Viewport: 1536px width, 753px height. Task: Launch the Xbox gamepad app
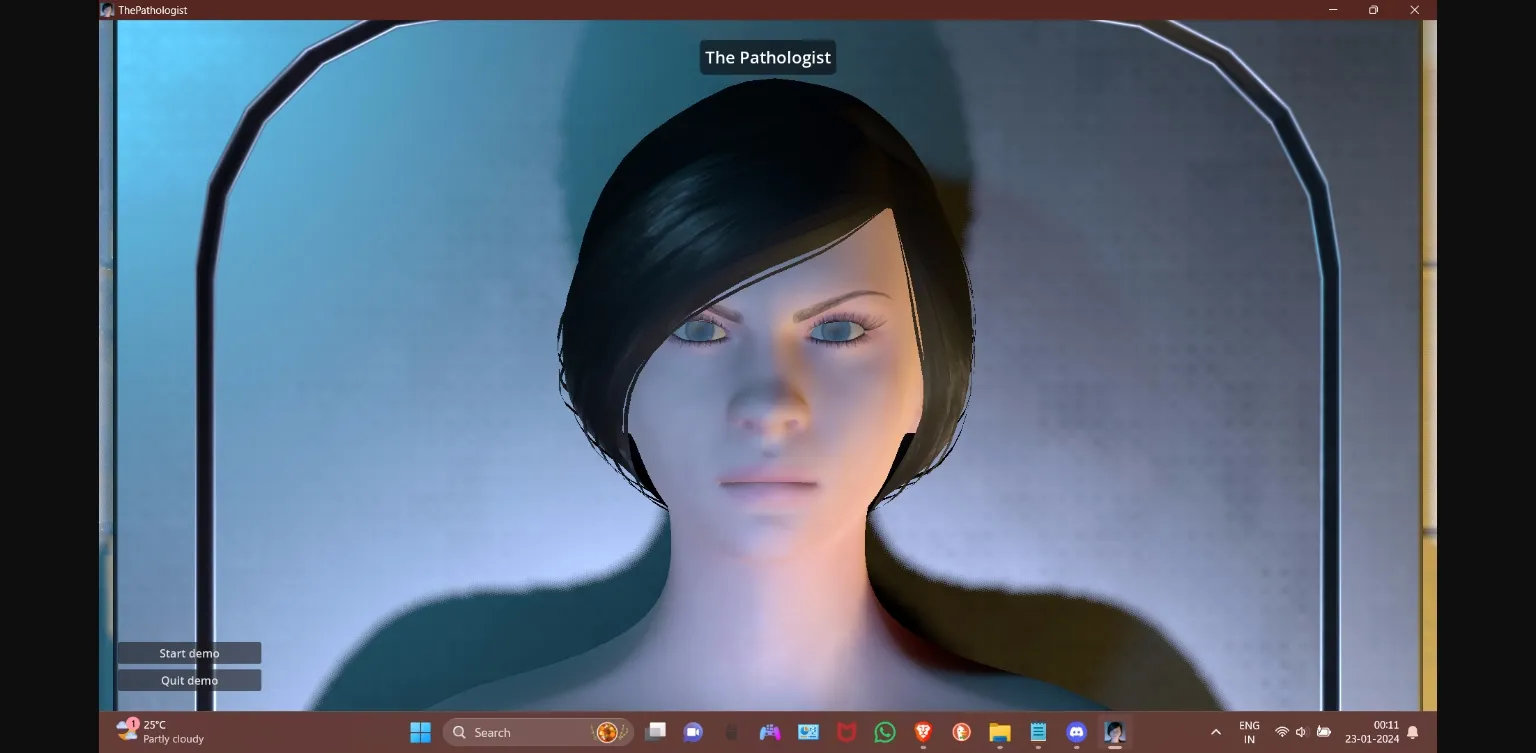[x=769, y=732]
